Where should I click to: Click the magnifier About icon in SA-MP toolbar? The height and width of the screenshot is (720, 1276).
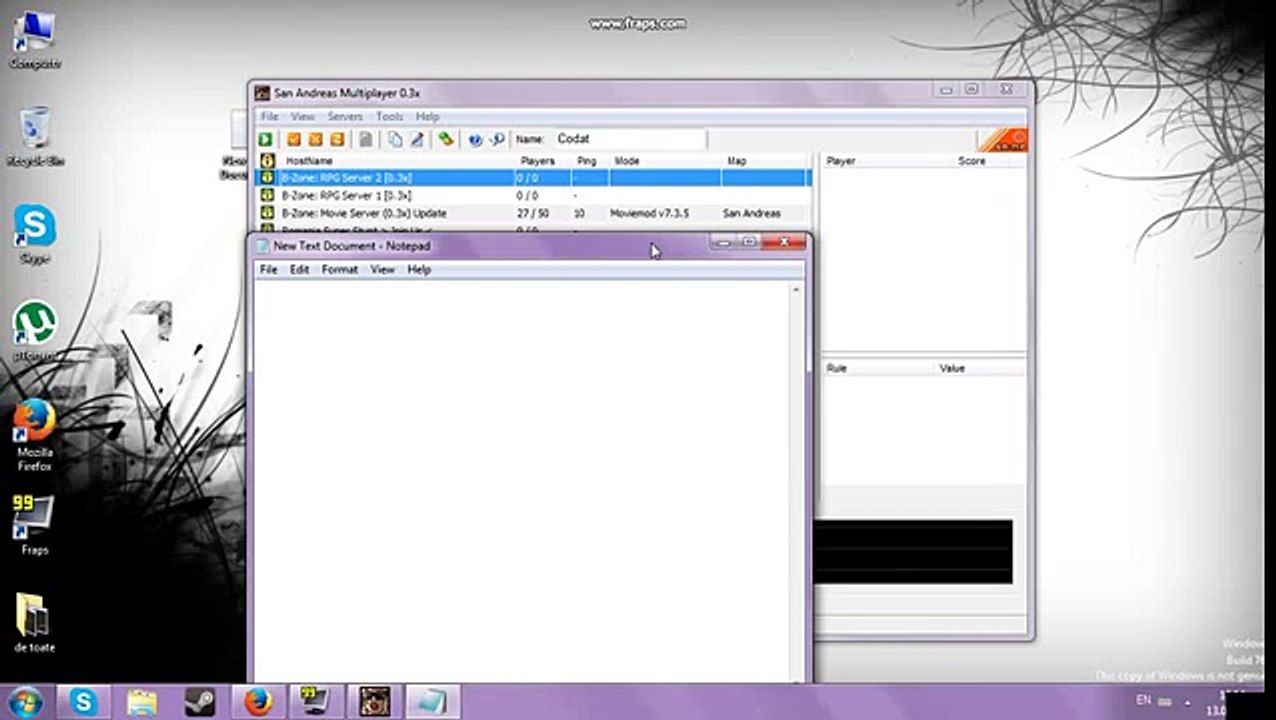point(497,140)
